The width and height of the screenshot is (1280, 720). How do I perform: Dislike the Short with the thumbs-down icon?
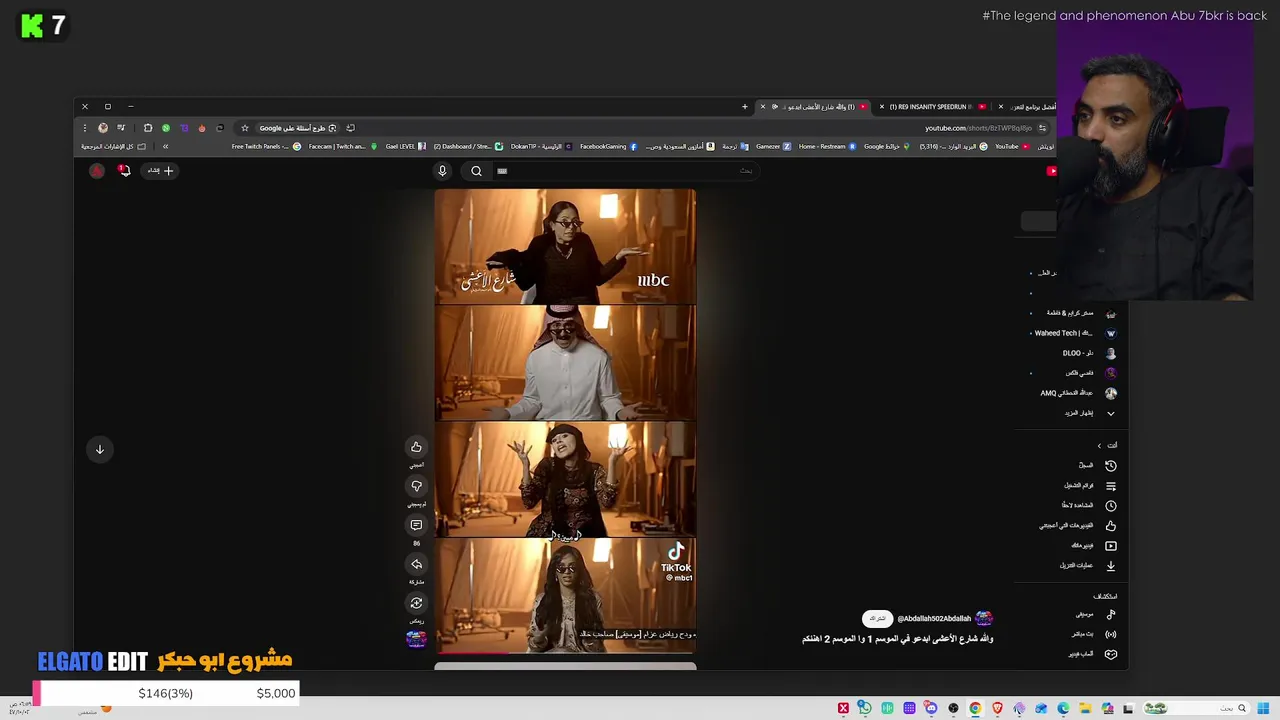pos(416,486)
